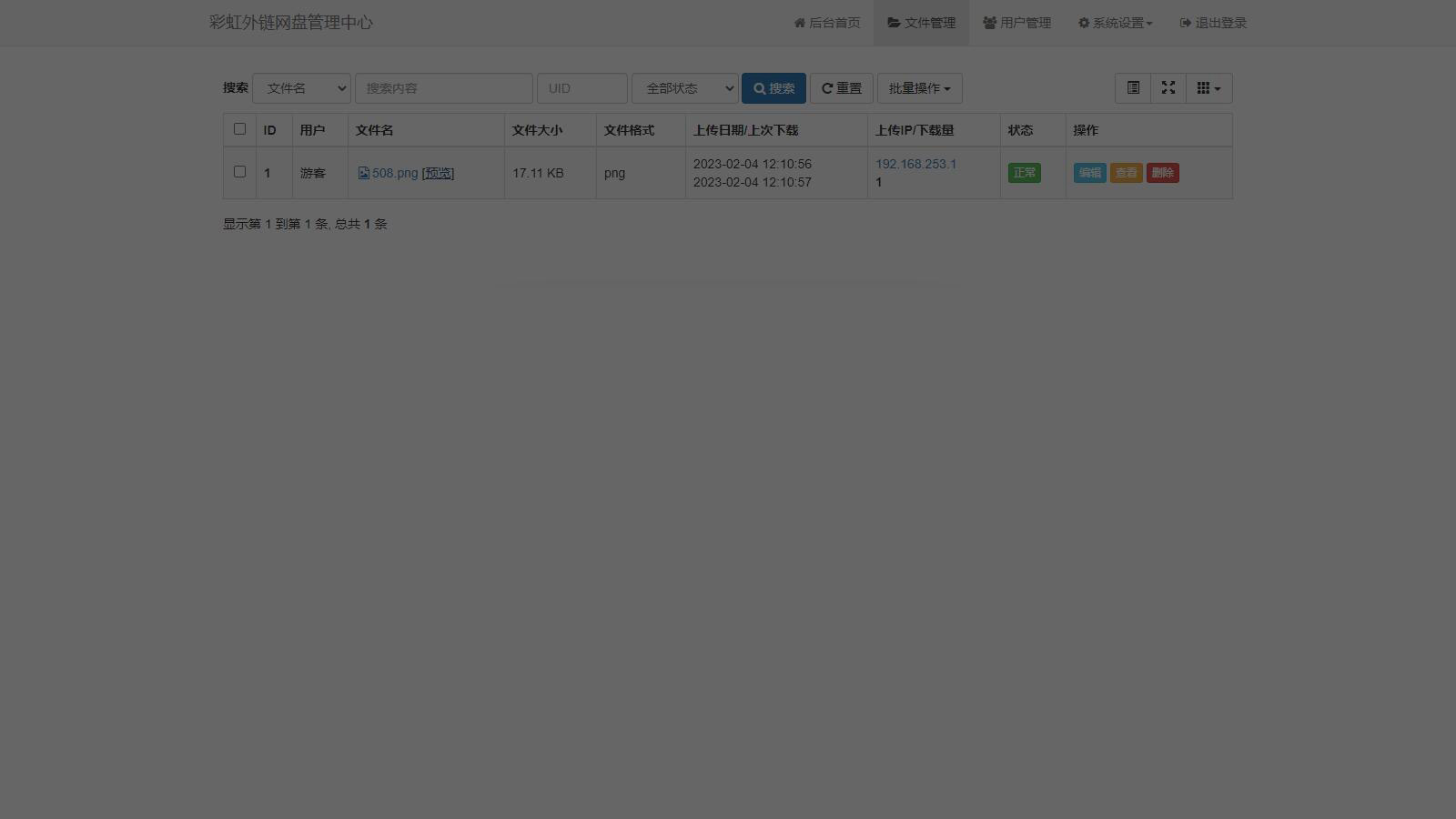The image size is (1456, 819).
Task: Go to 后台首页 home in navbar
Action: pos(827,23)
